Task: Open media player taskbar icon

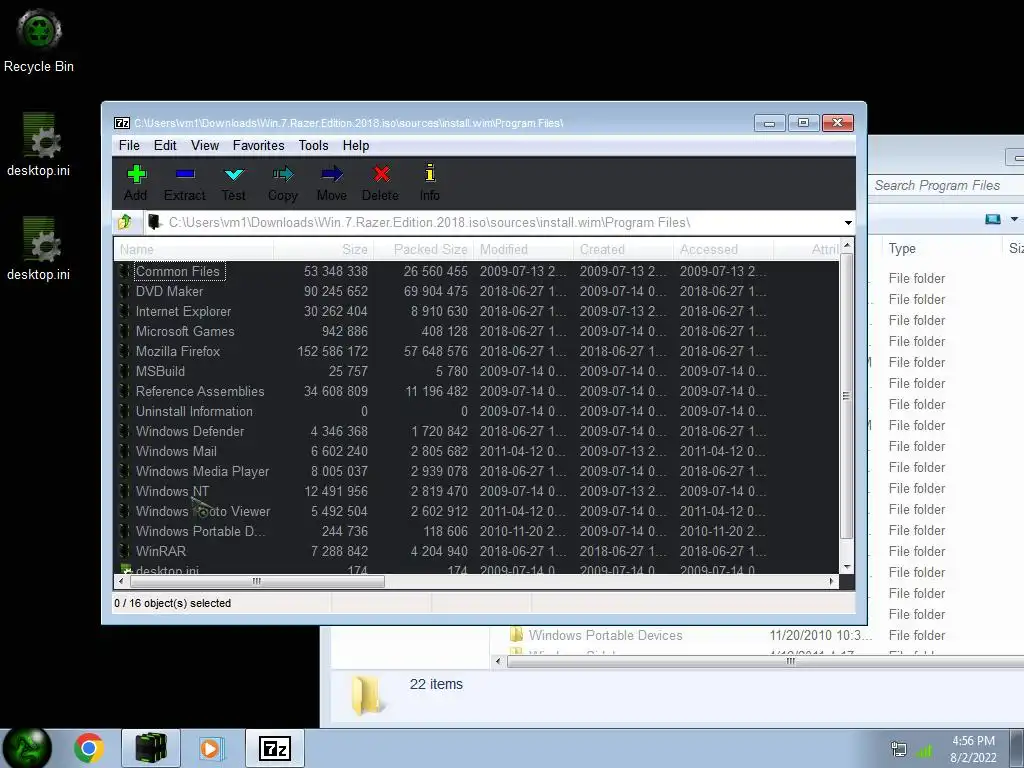Action: (x=211, y=748)
